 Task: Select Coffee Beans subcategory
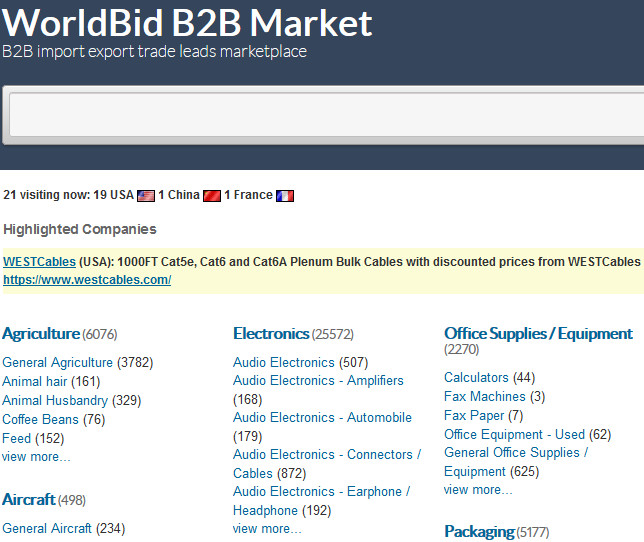(40, 419)
